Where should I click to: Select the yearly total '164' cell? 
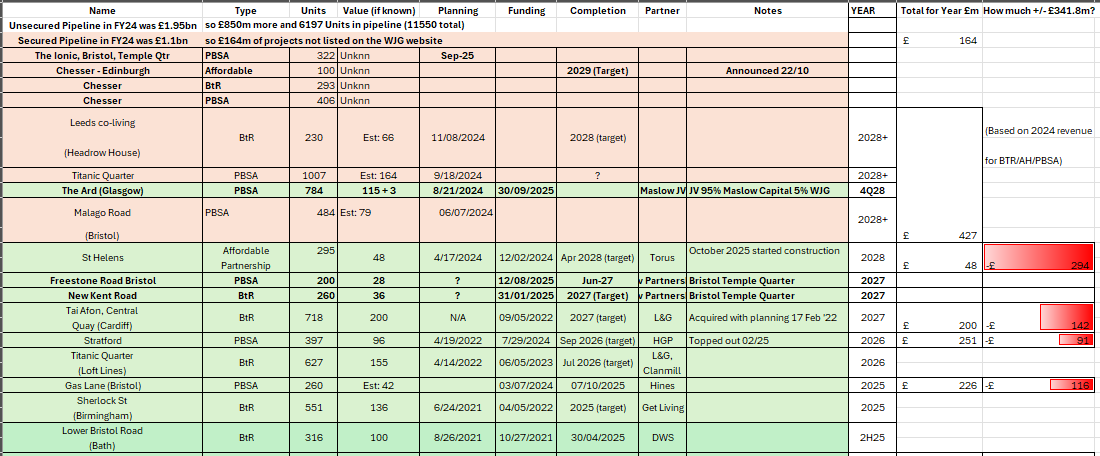tap(940, 41)
